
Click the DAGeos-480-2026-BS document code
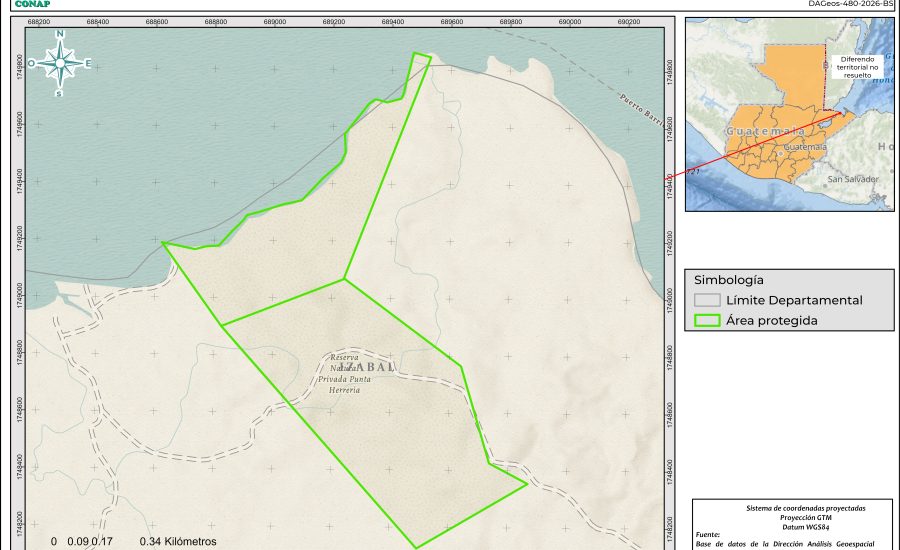click(850, 4)
